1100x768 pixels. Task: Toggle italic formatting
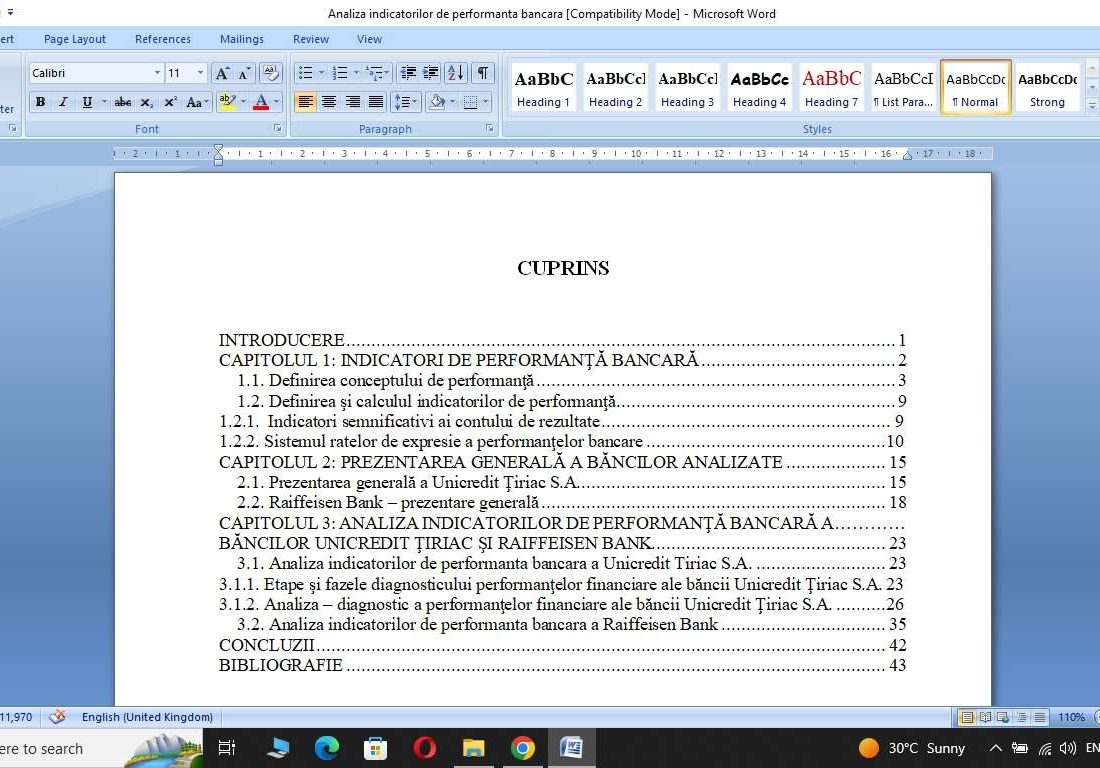62,102
